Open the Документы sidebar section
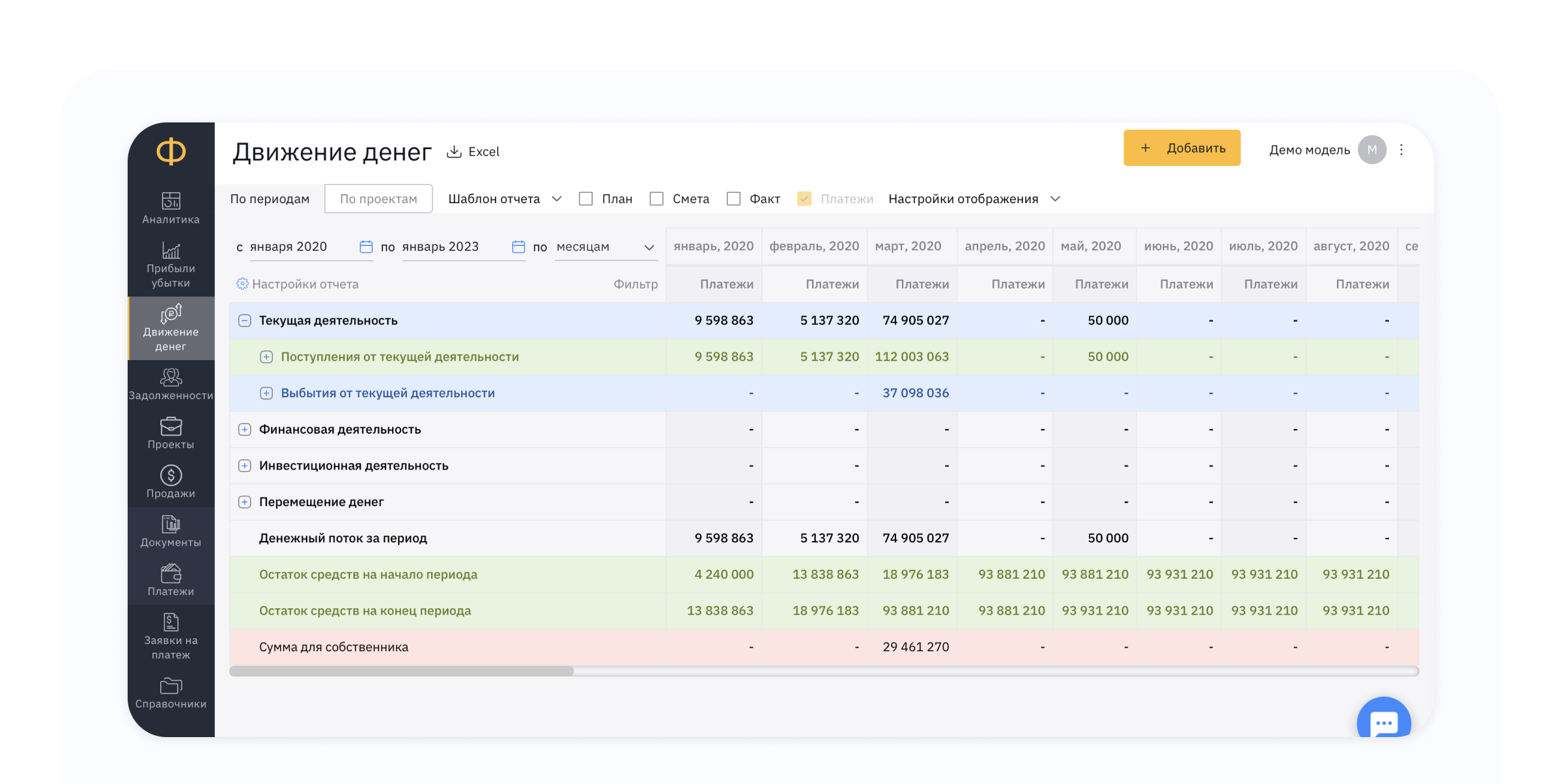1563x784 pixels. 171,531
